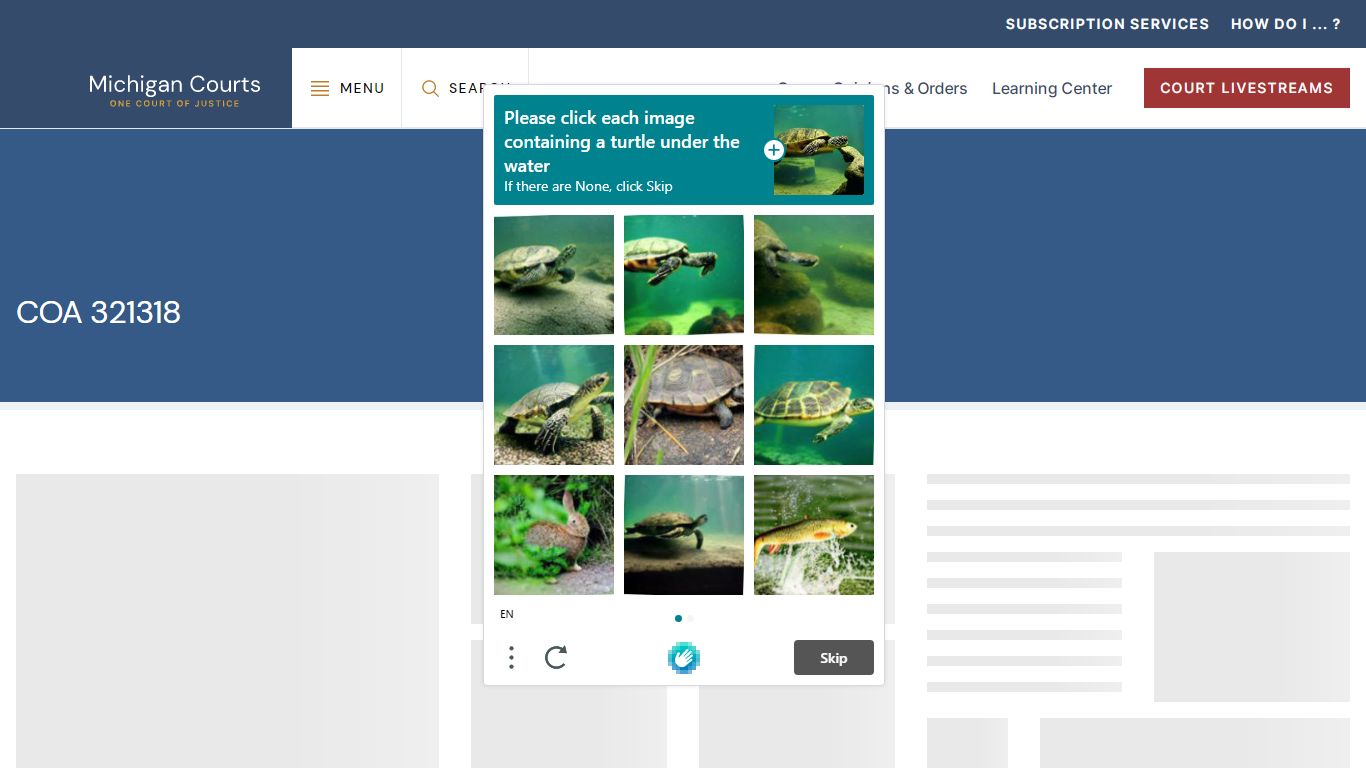Select the yellow-striped turtle swimming tile

tap(814, 405)
